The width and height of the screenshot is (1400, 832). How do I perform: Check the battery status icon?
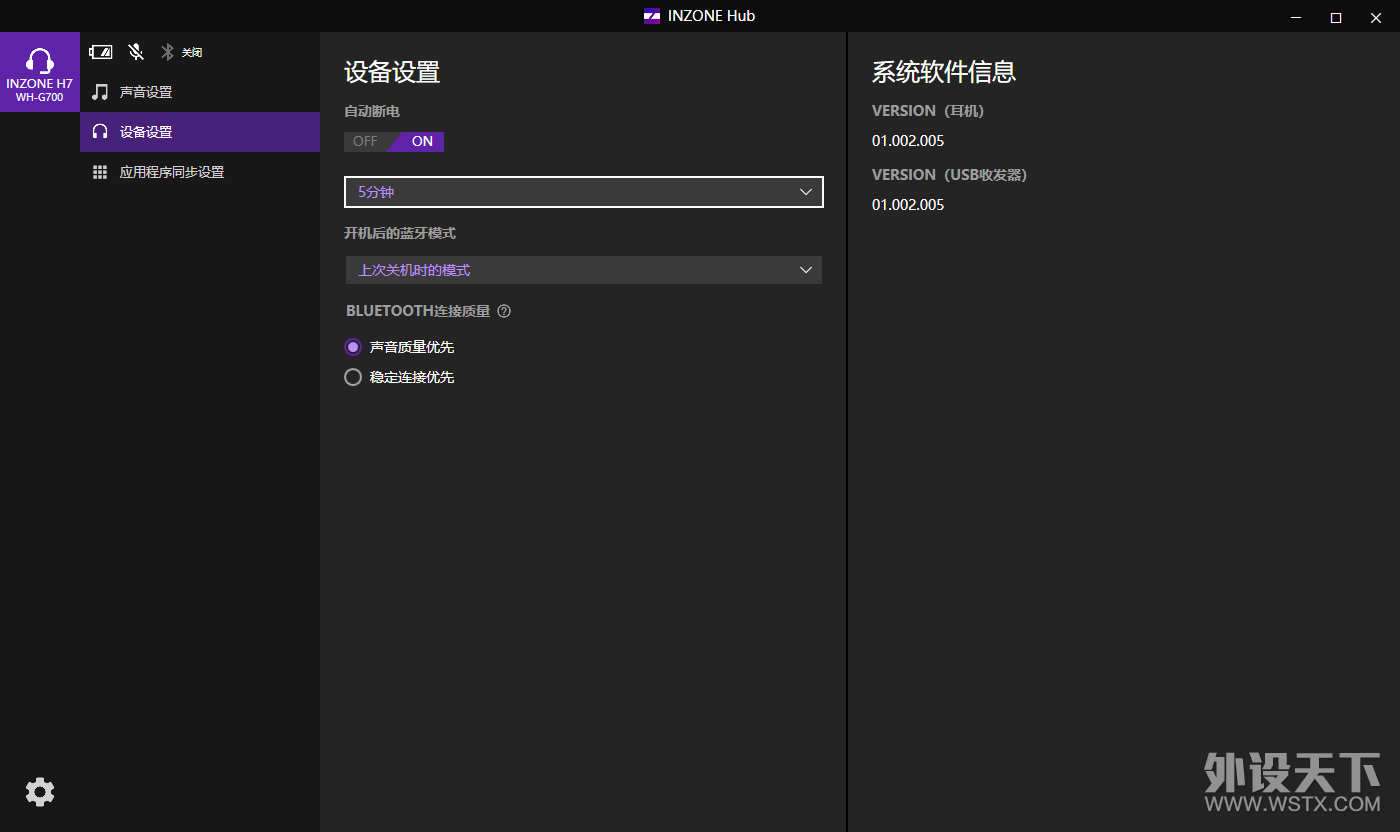pyautogui.click(x=100, y=52)
